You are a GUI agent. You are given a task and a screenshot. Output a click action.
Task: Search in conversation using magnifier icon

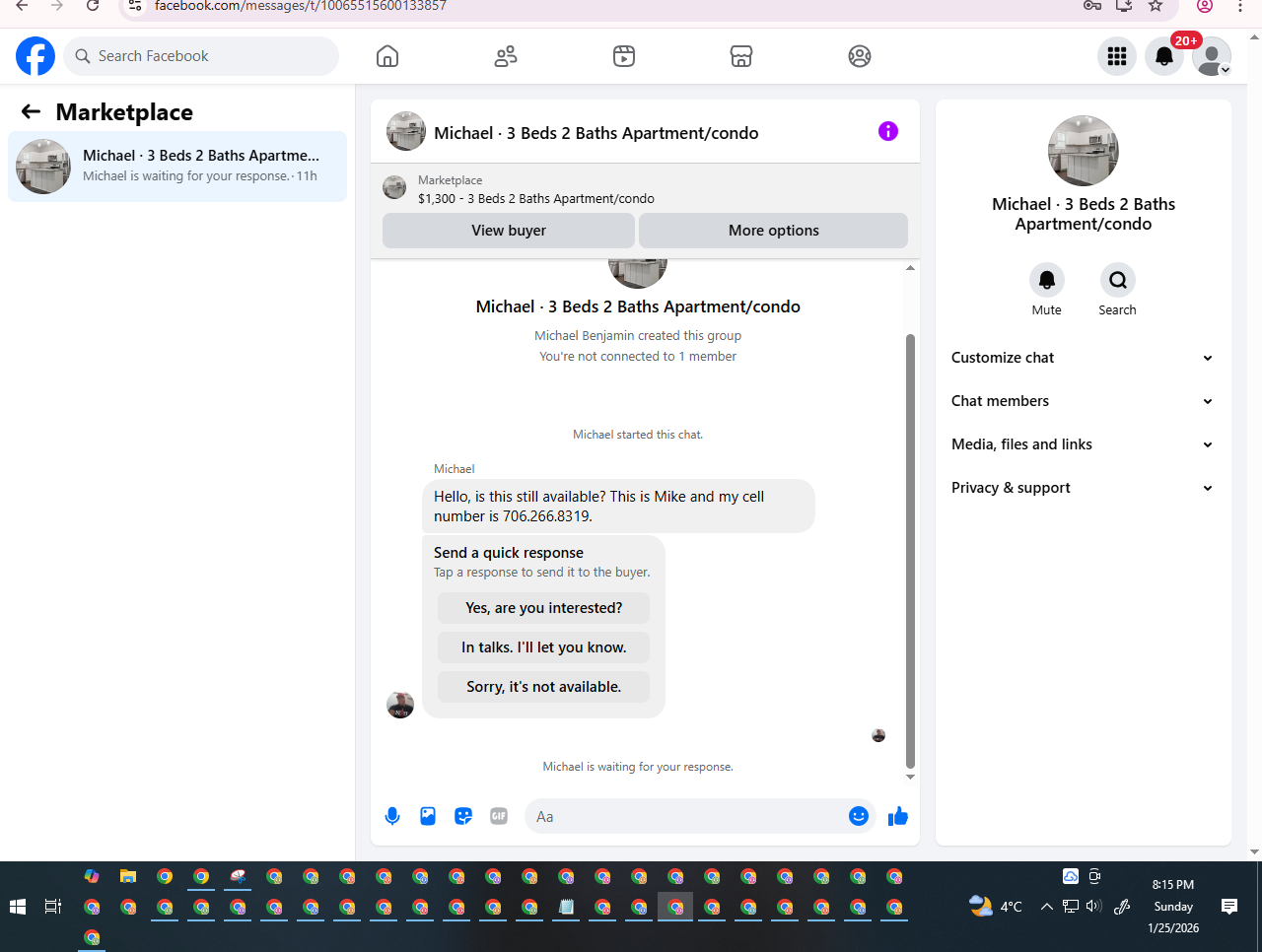[1118, 280]
